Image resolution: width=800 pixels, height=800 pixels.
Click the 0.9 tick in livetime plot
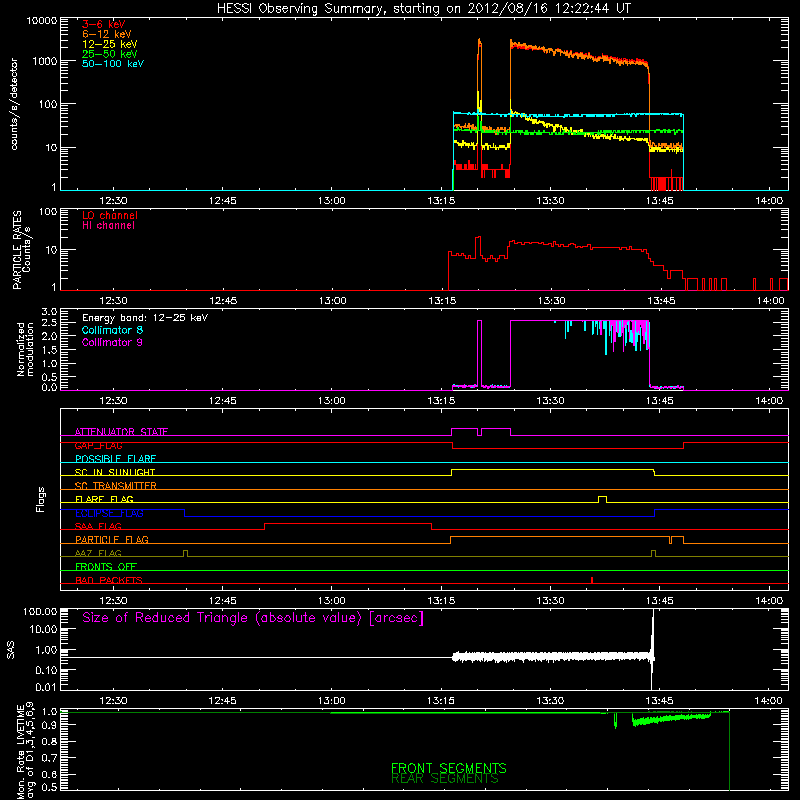(x=49, y=725)
